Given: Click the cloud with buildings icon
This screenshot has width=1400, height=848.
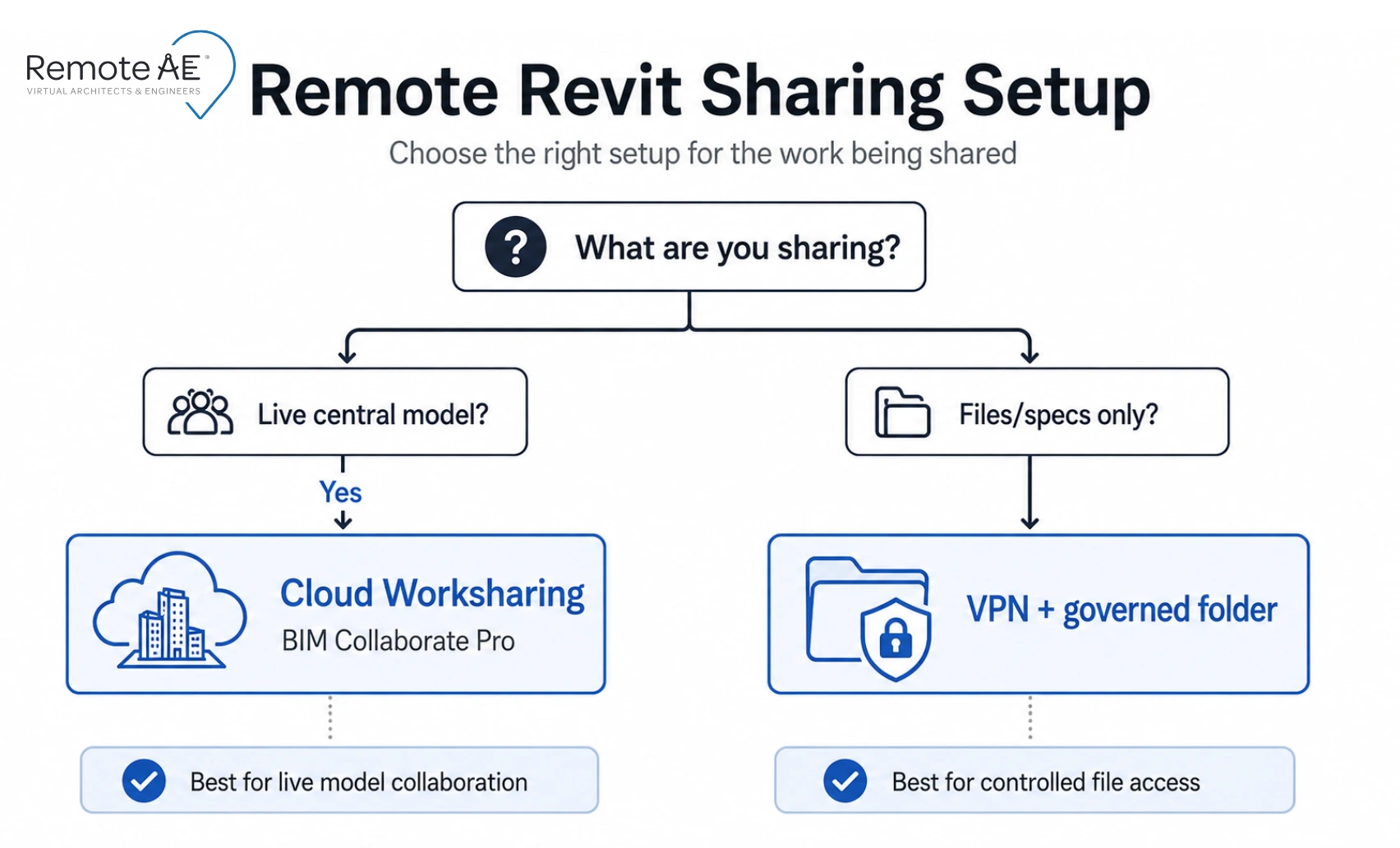Looking at the screenshot, I should point(170,610).
